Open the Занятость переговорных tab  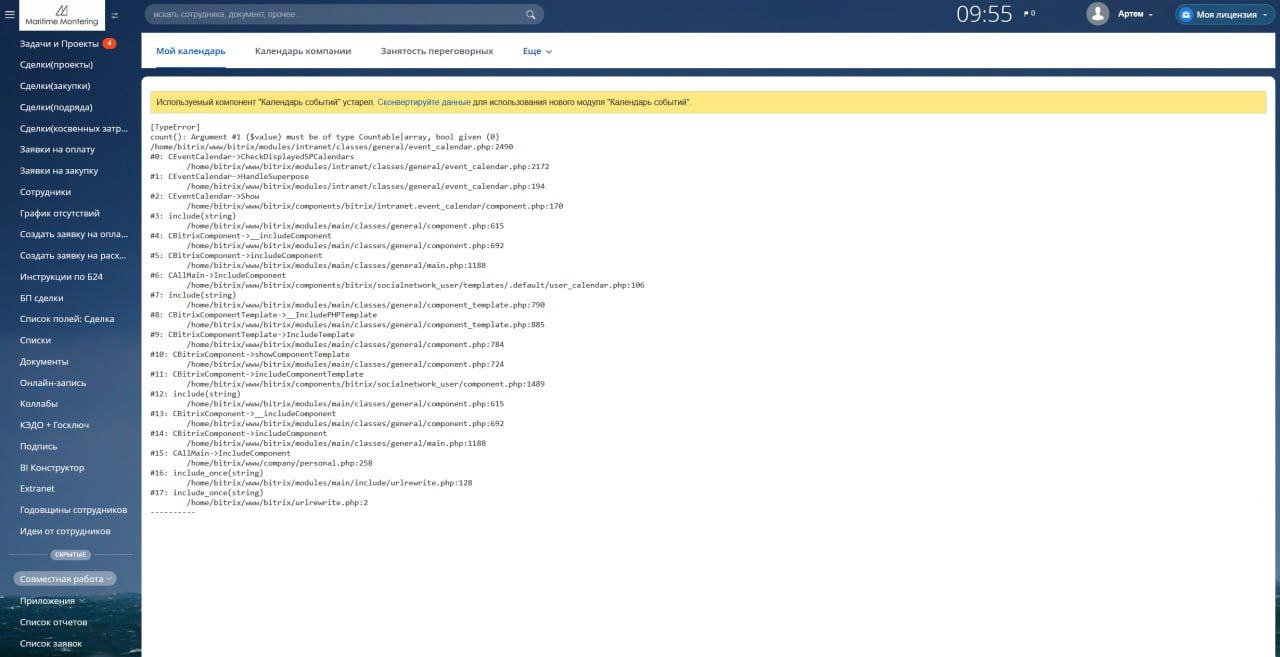click(437, 51)
